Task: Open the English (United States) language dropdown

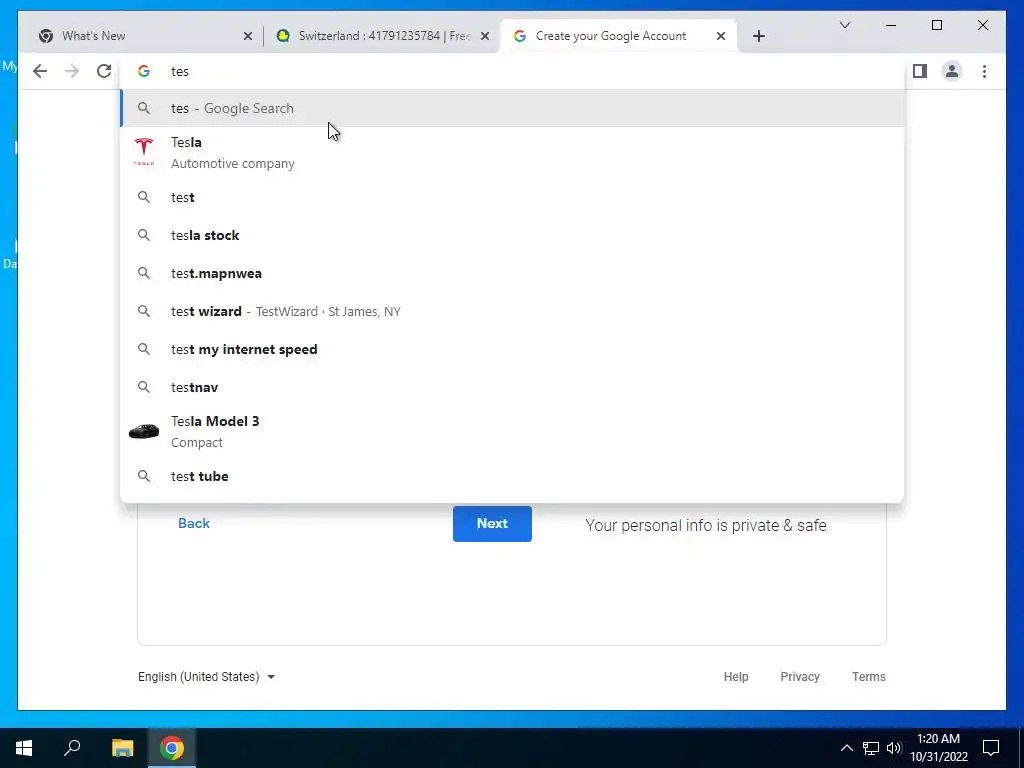Action: [x=206, y=677]
